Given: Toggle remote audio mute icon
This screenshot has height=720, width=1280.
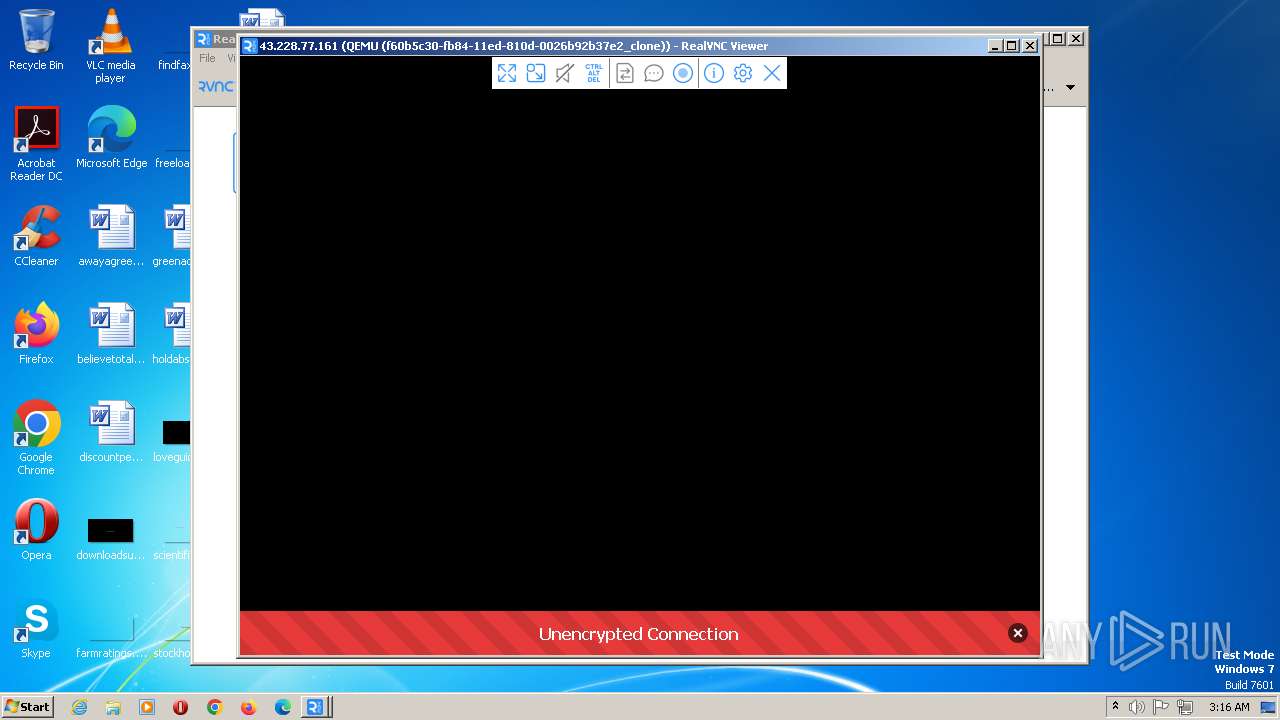Looking at the screenshot, I should click(x=565, y=73).
